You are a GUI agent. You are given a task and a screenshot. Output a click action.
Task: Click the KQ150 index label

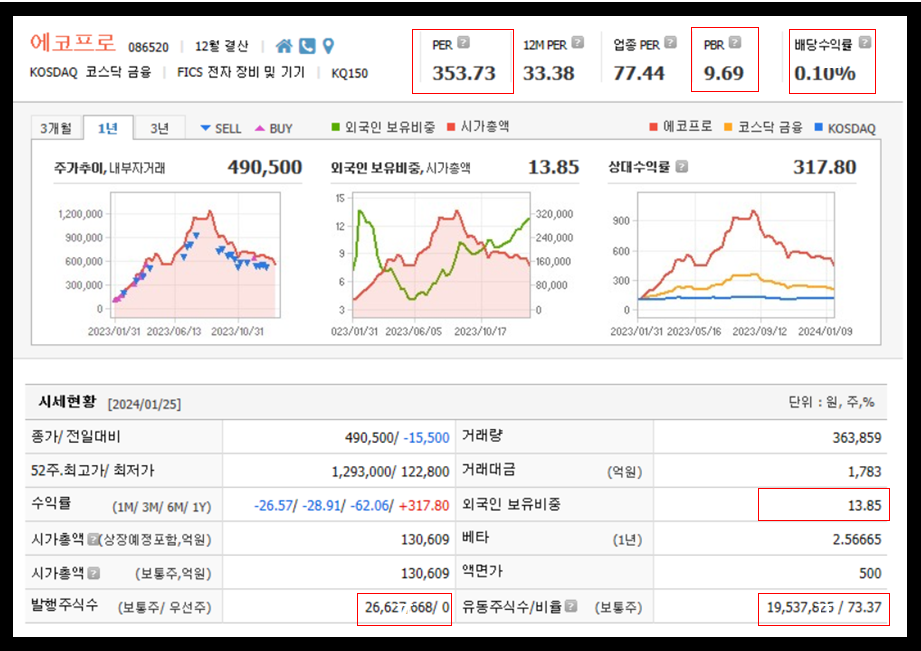click(349, 73)
